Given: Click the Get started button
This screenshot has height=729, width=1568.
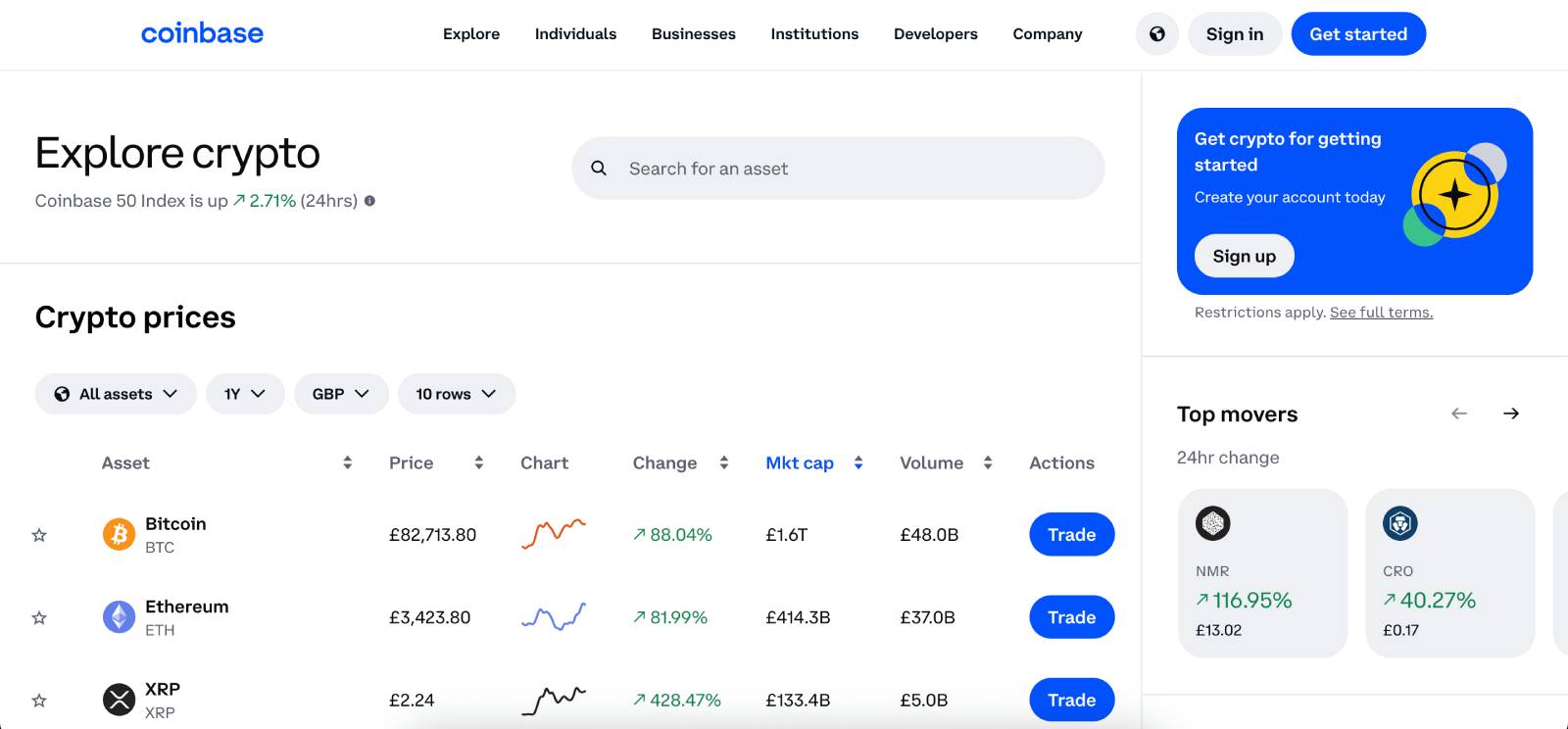Looking at the screenshot, I should point(1358,34).
